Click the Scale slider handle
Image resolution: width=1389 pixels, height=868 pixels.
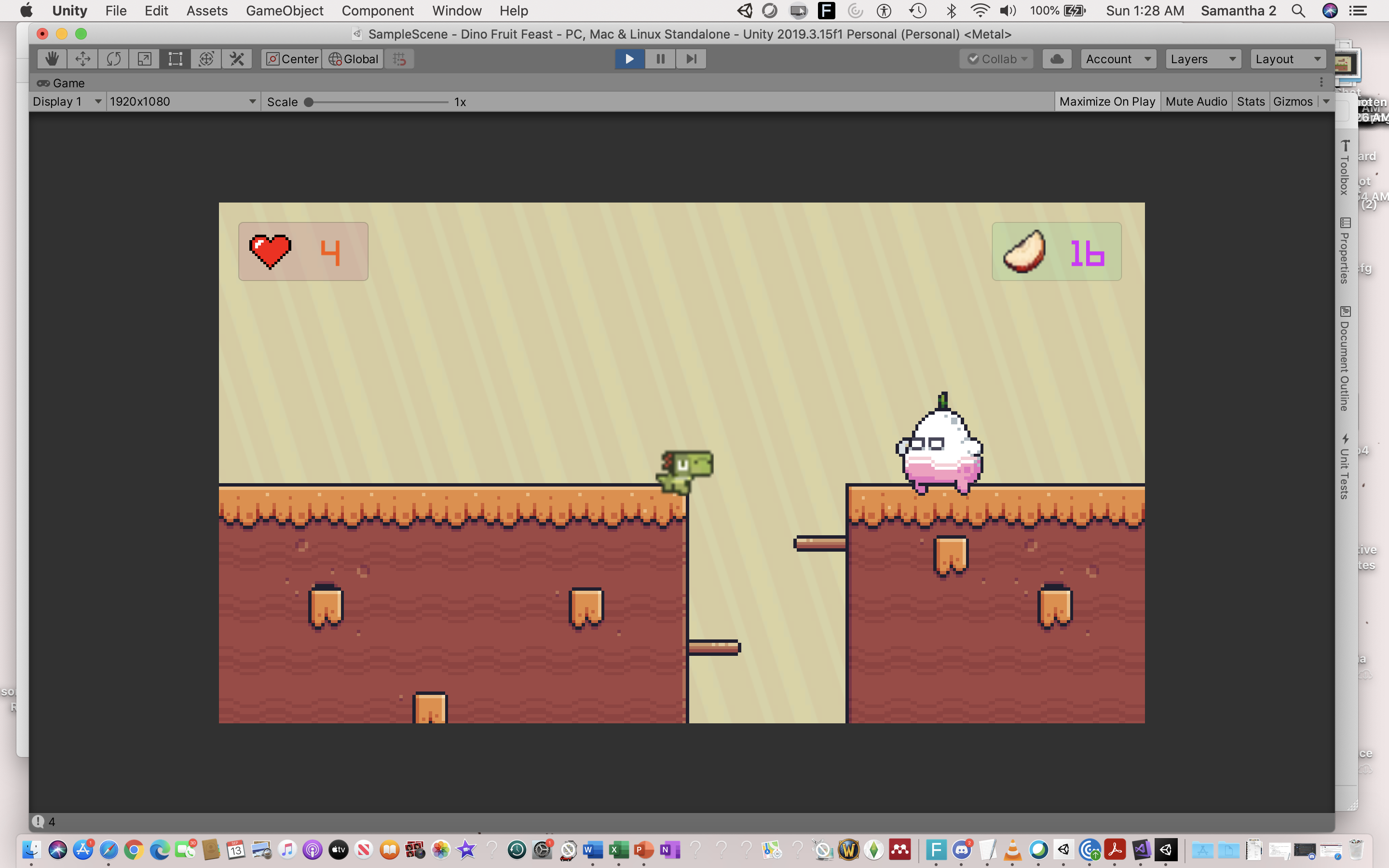click(309, 102)
